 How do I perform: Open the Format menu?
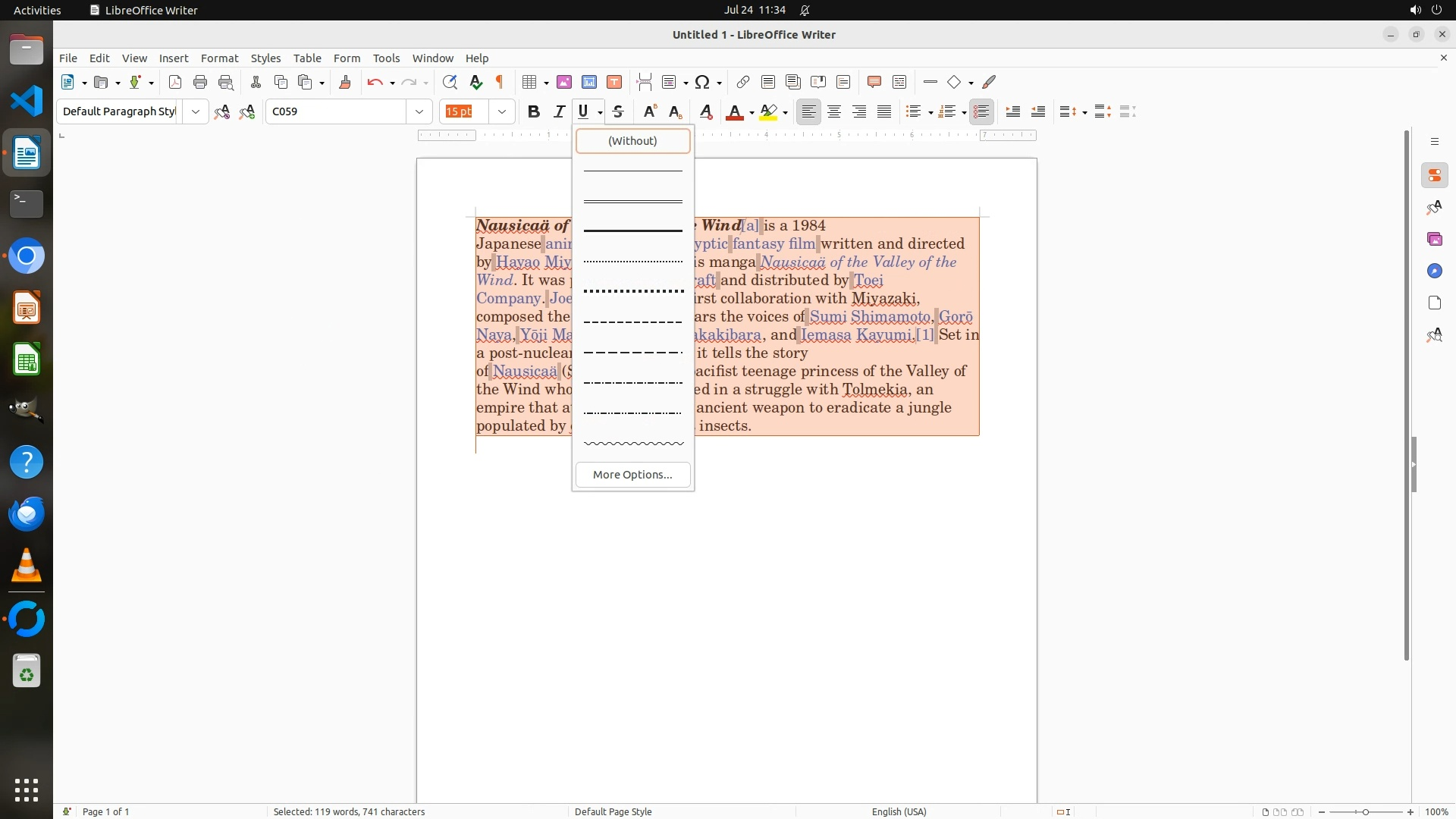pyautogui.click(x=219, y=58)
